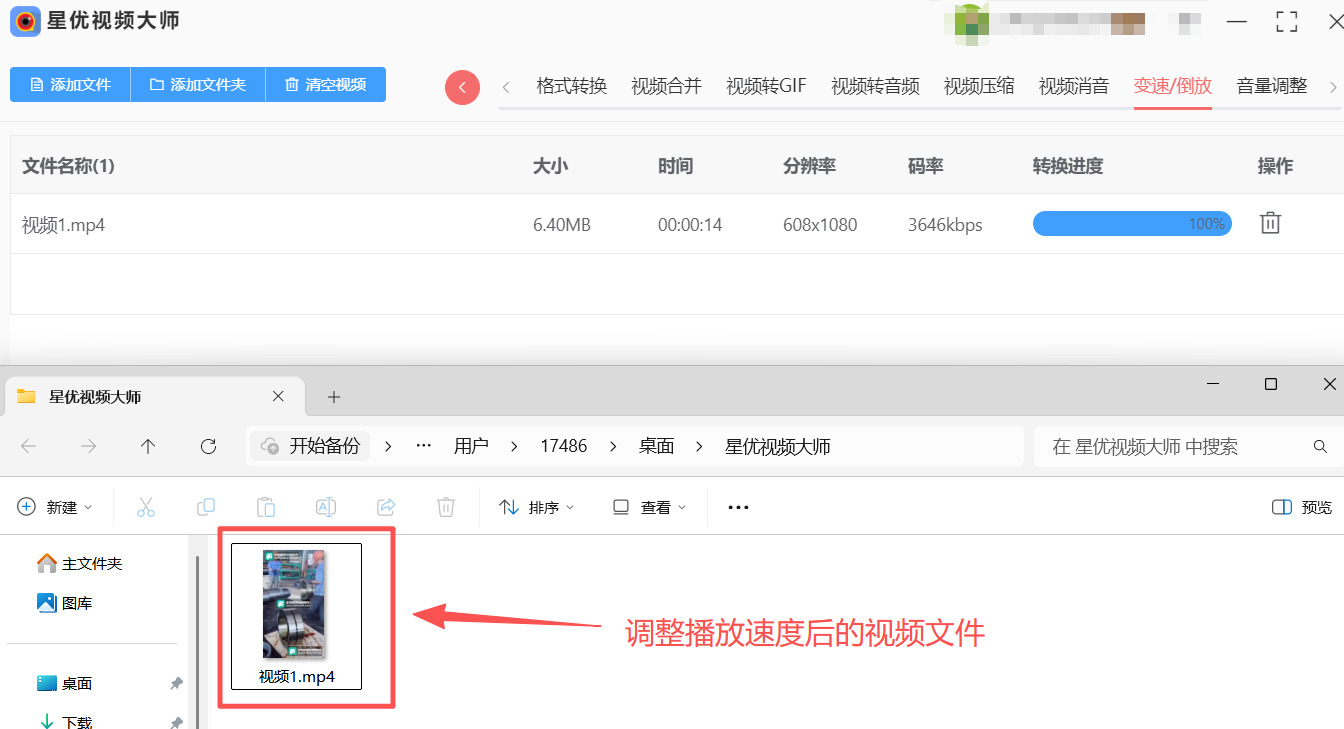Refresh the Explorer folder view
The image size is (1344, 729).
coord(208,447)
